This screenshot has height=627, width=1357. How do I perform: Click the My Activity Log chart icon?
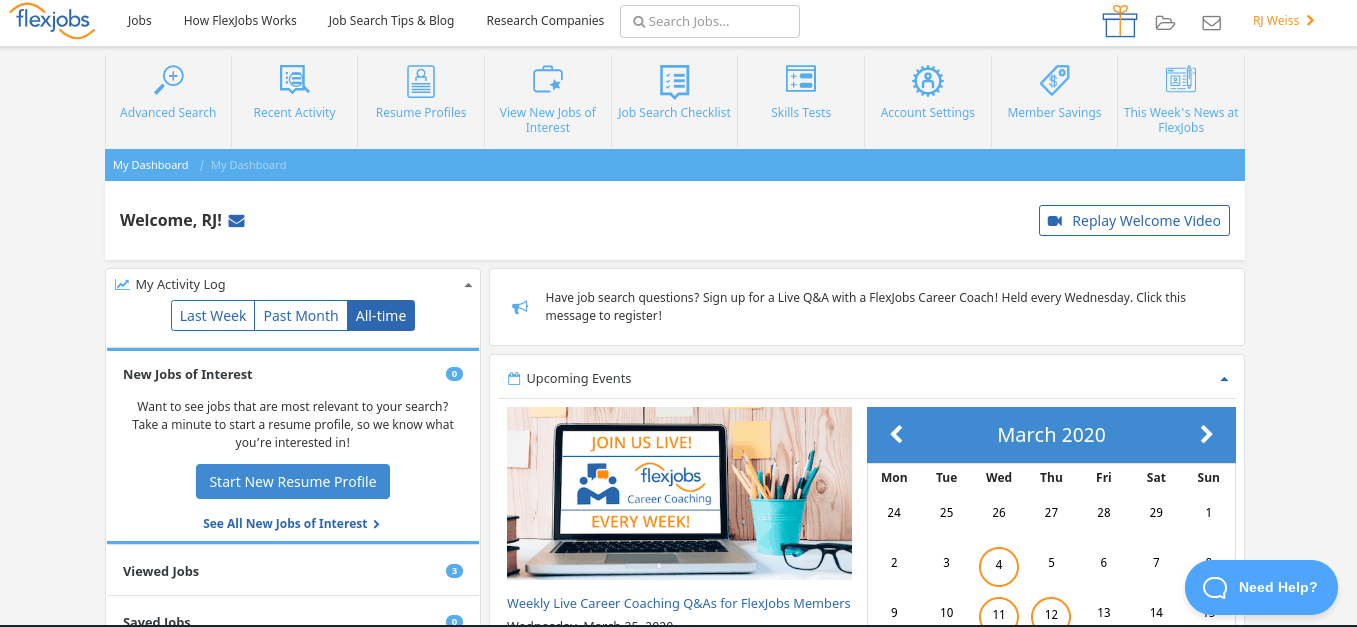[122, 285]
